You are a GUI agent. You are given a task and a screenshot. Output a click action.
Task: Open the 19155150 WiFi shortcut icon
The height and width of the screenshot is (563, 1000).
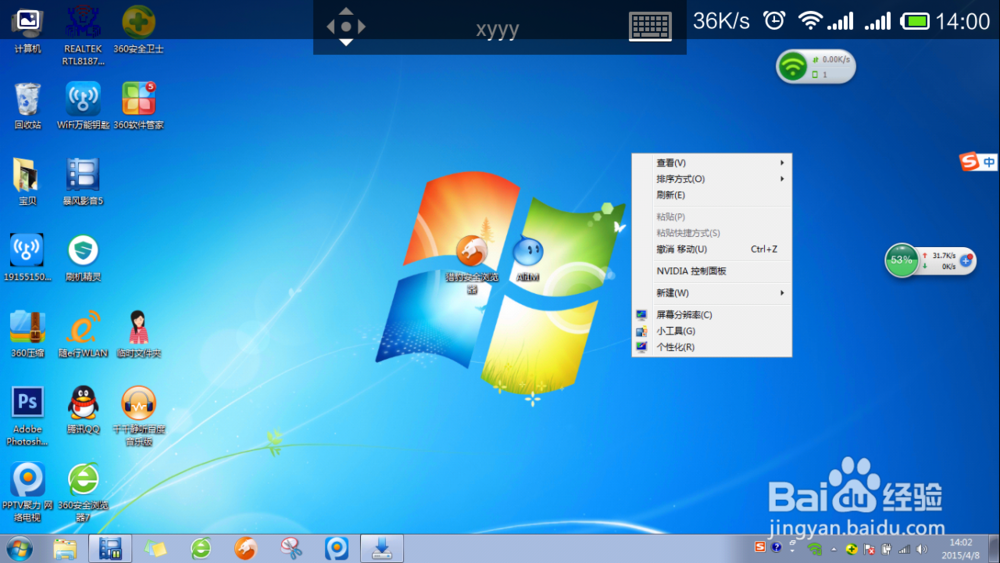click(27, 258)
